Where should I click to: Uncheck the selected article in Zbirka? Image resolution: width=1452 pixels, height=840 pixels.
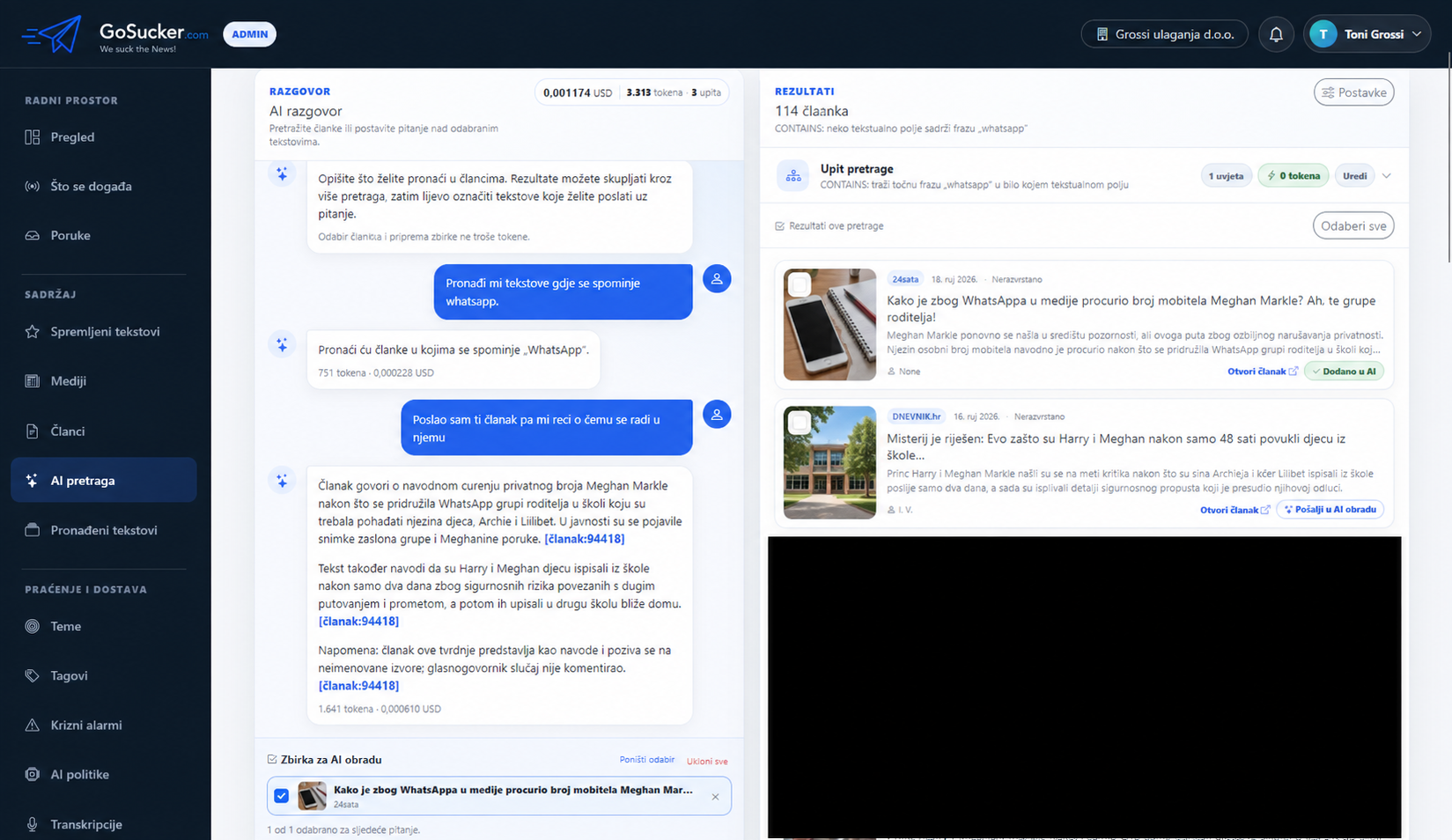(x=282, y=796)
